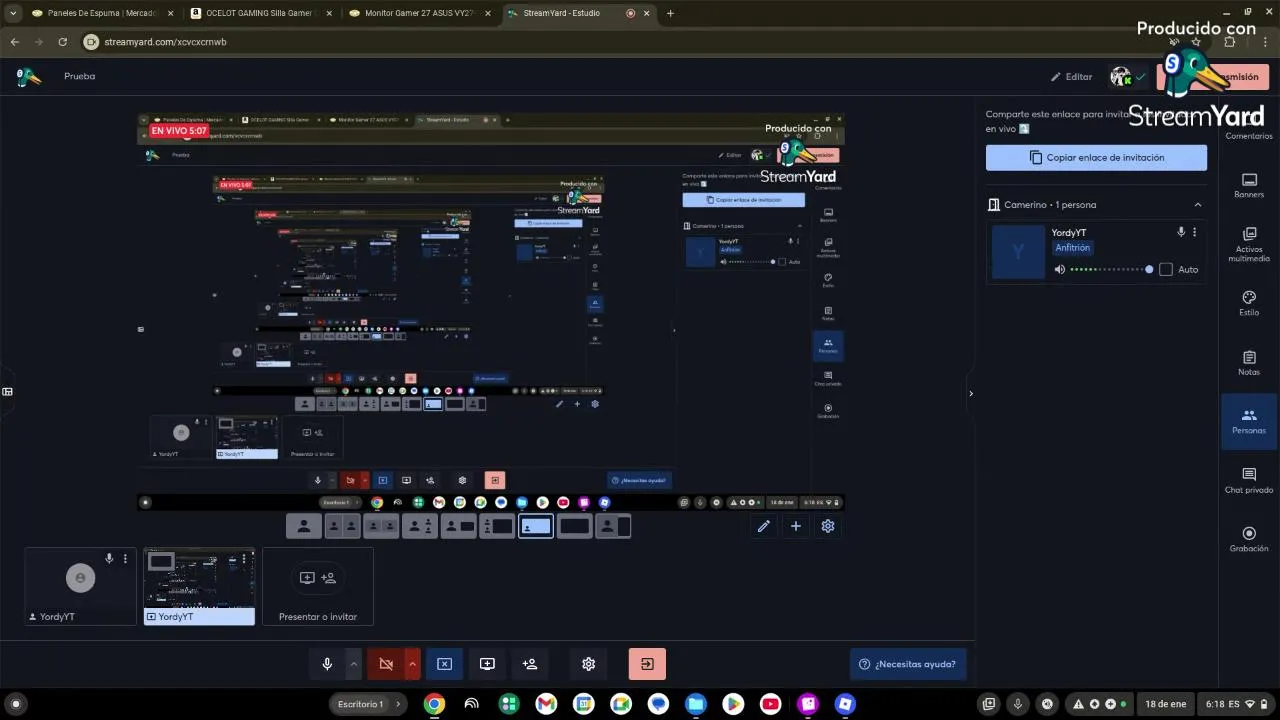Open Escritorio 1 desk switcher
Screen dimensions: 1280x720
[x=367, y=704]
